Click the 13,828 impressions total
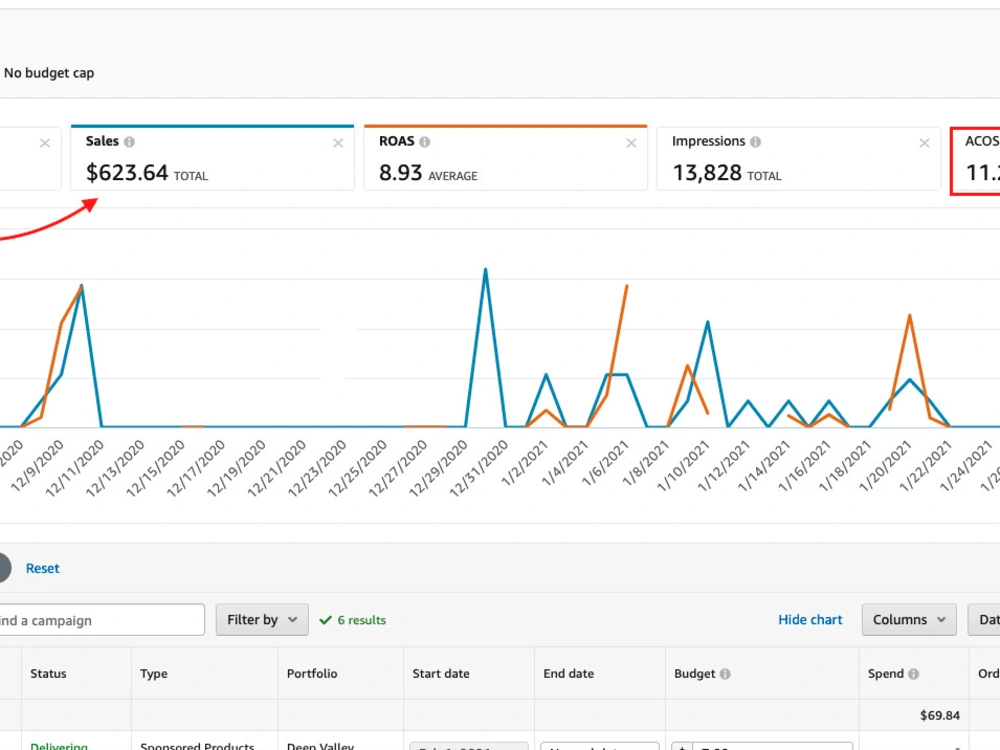Image resolution: width=1000 pixels, height=750 pixels. point(707,173)
